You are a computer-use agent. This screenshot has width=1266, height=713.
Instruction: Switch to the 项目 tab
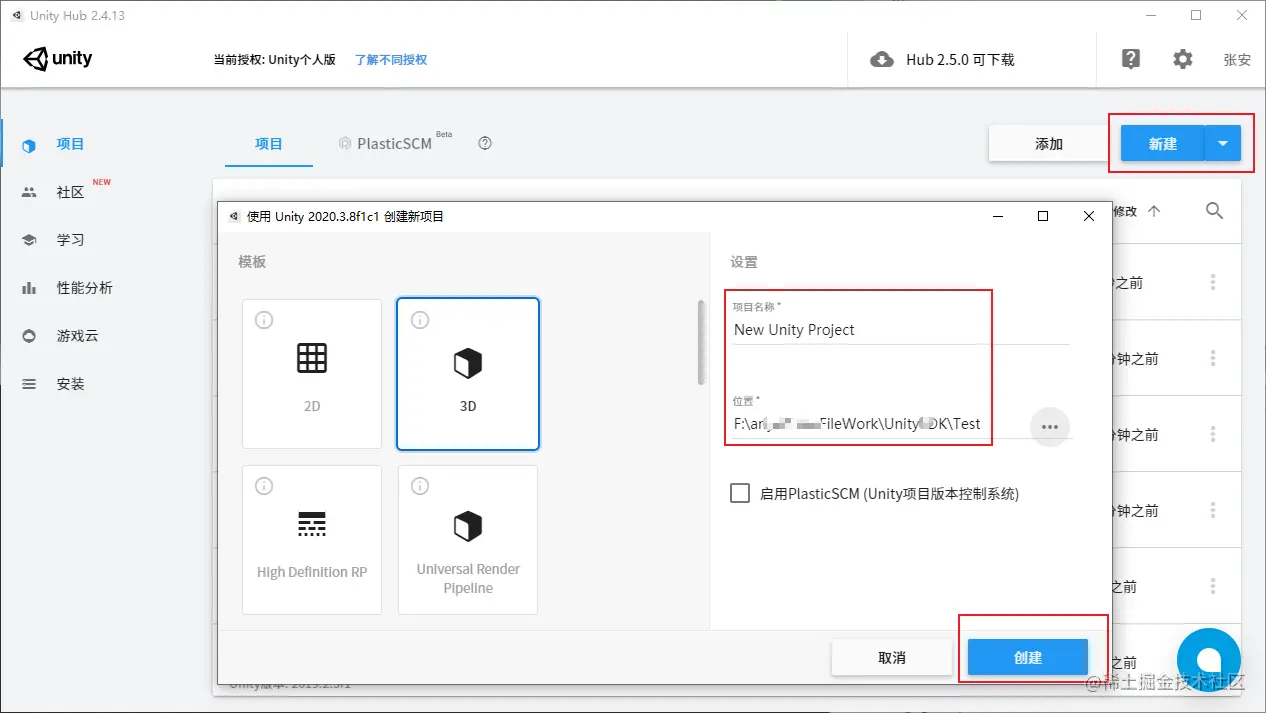tap(269, 144)
